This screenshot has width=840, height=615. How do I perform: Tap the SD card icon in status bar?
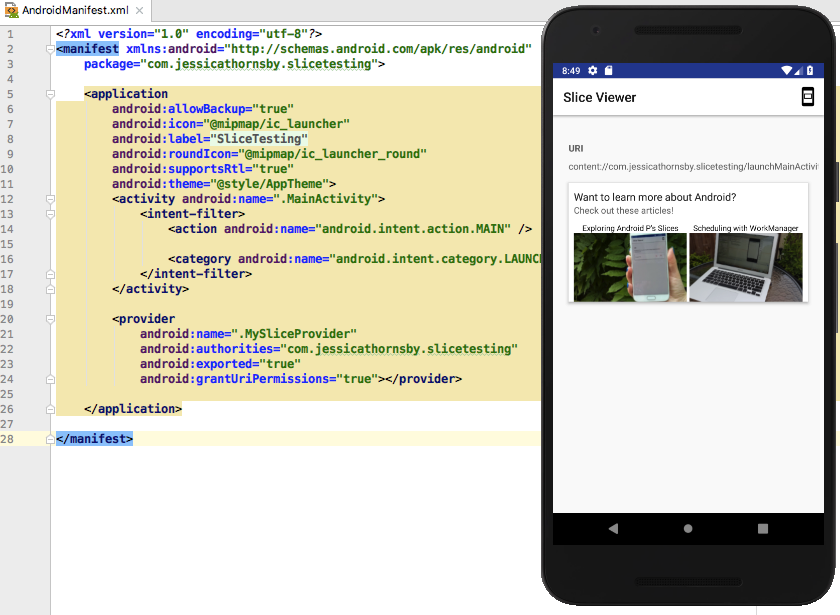click(x=608, y=71)
